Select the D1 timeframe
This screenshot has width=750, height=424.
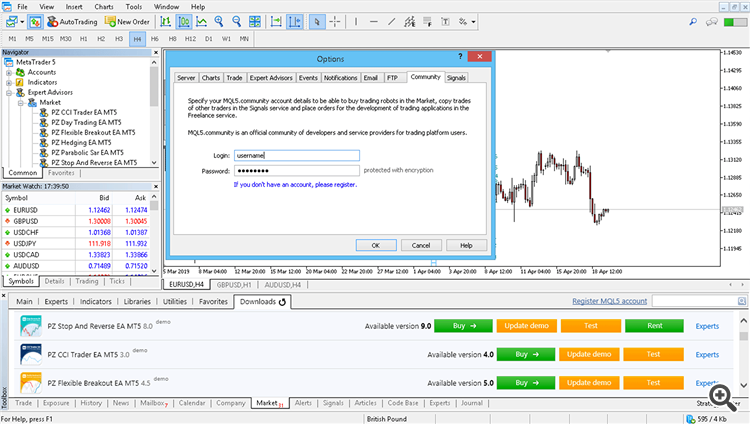click(x=209, y=39)
